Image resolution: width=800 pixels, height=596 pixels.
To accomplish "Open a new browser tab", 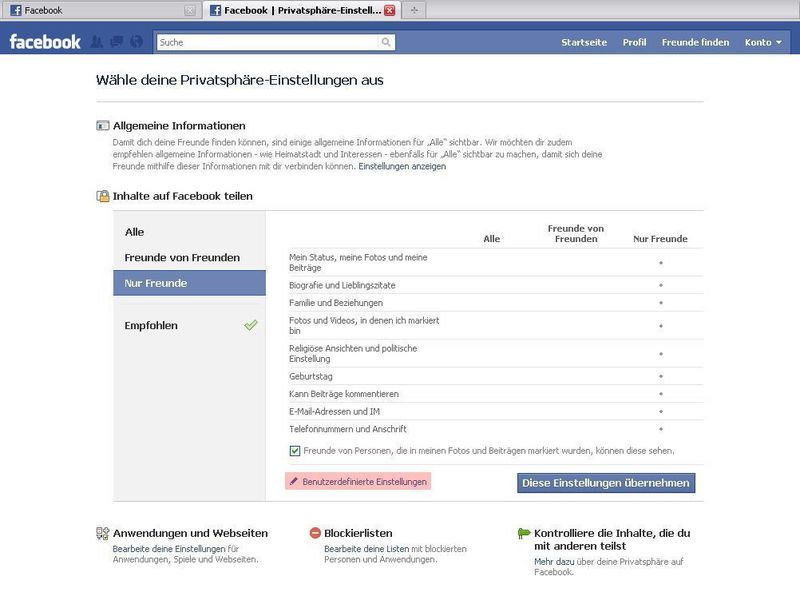I will tap(414, 10).
